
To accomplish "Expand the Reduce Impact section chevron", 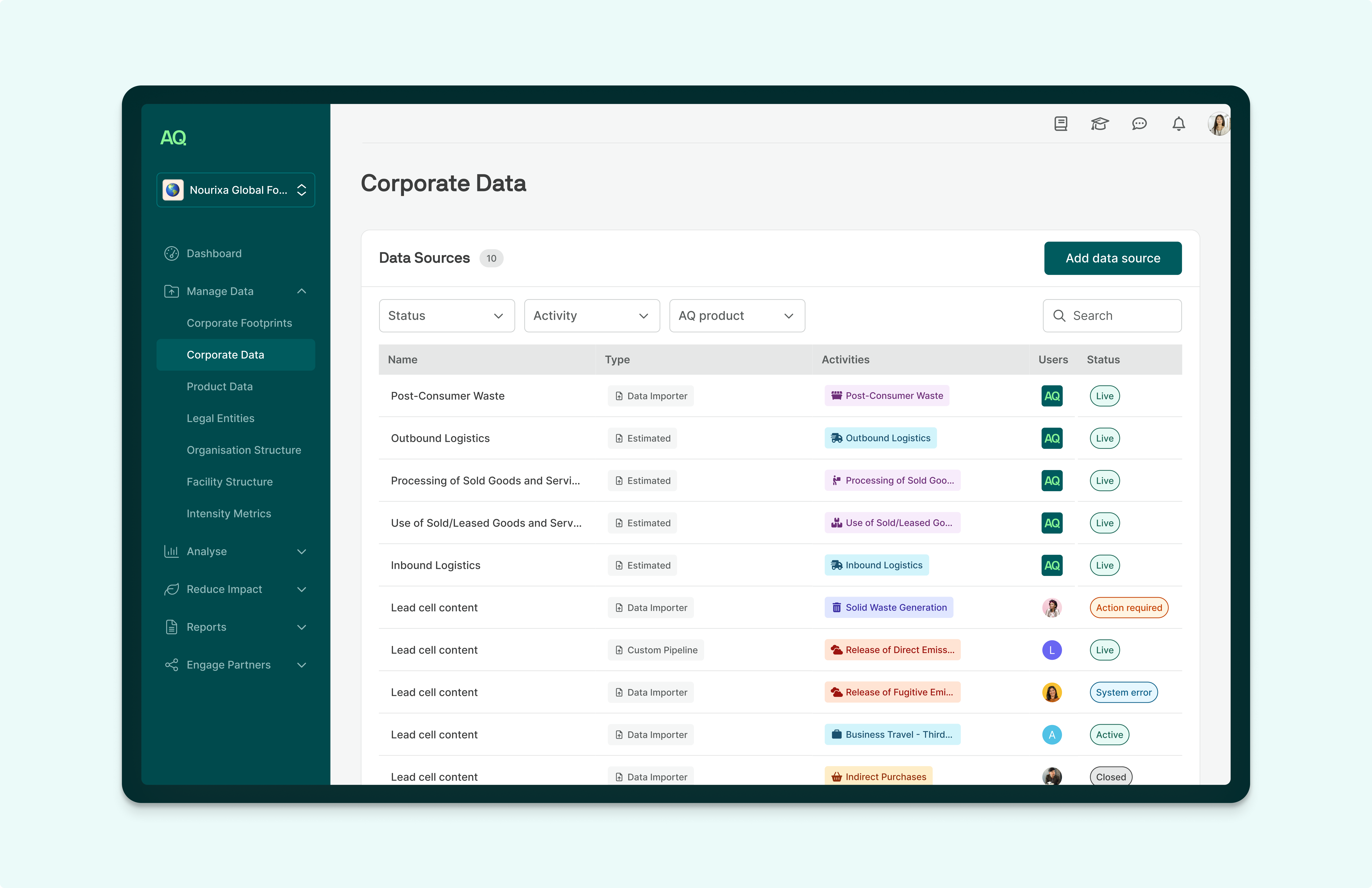I will (x=301, y=589).
